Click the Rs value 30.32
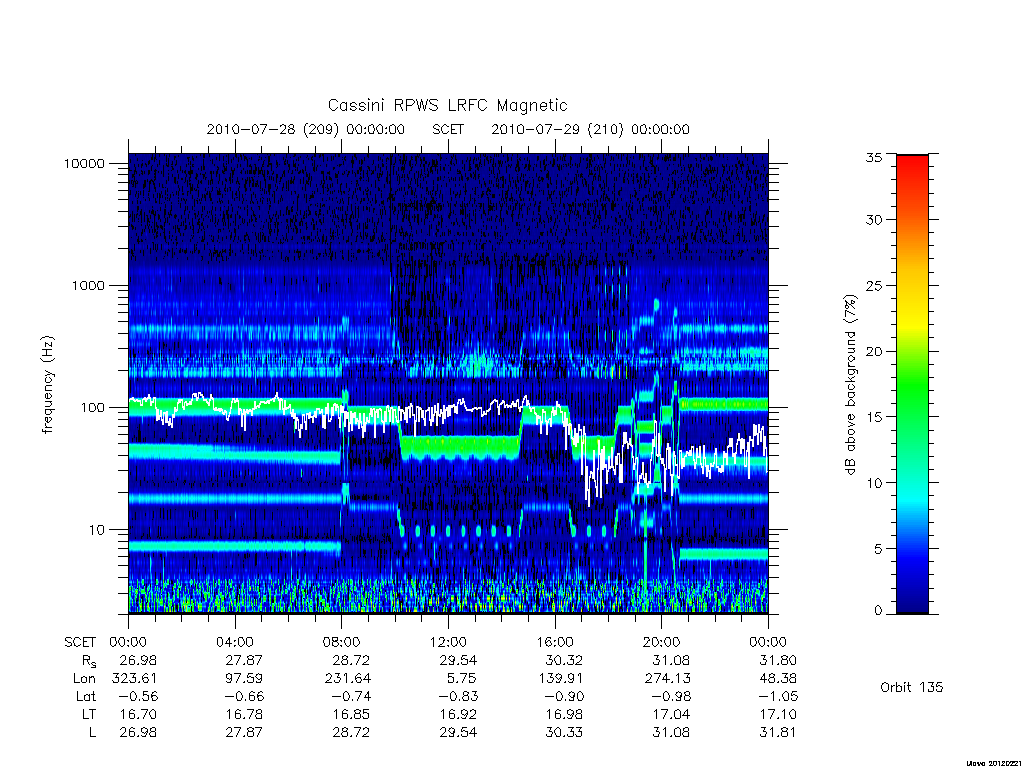The image size is (1024, 768). (564, 660)
